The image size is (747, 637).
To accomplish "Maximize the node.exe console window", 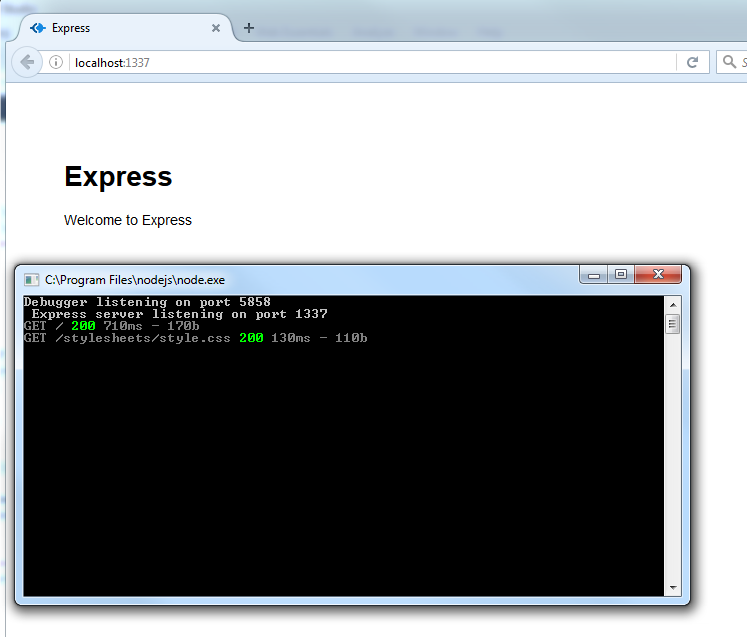I will click(621, 274).
